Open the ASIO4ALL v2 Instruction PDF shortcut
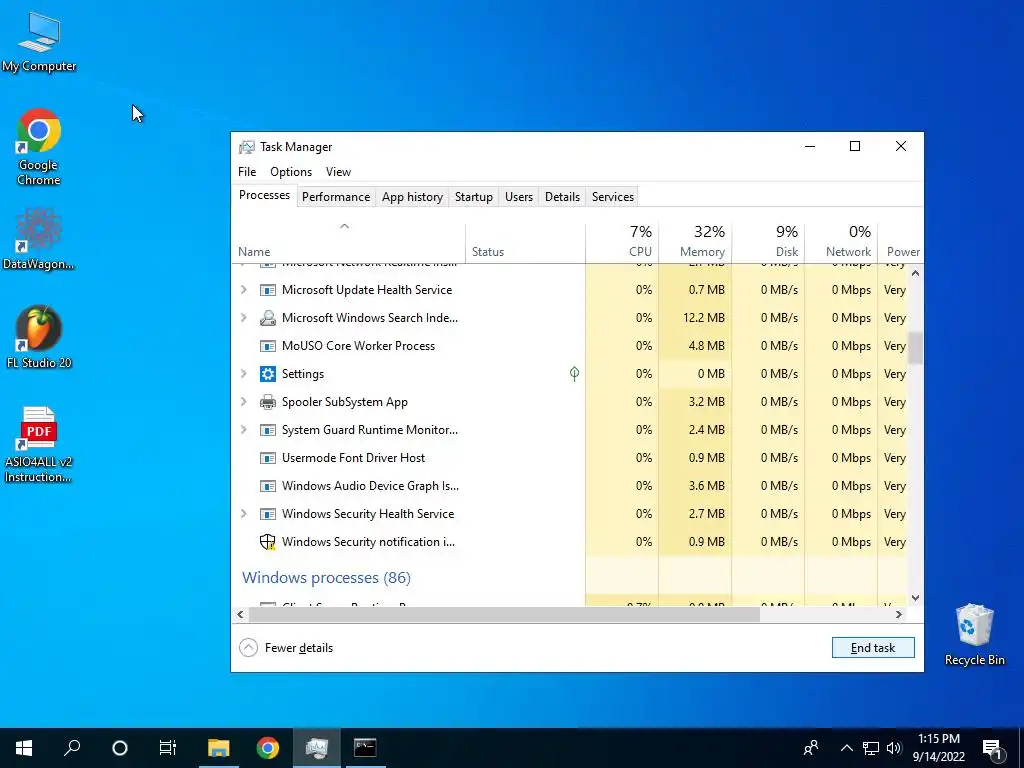The image size is (1024, 768). pyautogui.click(x=39, y=444)
